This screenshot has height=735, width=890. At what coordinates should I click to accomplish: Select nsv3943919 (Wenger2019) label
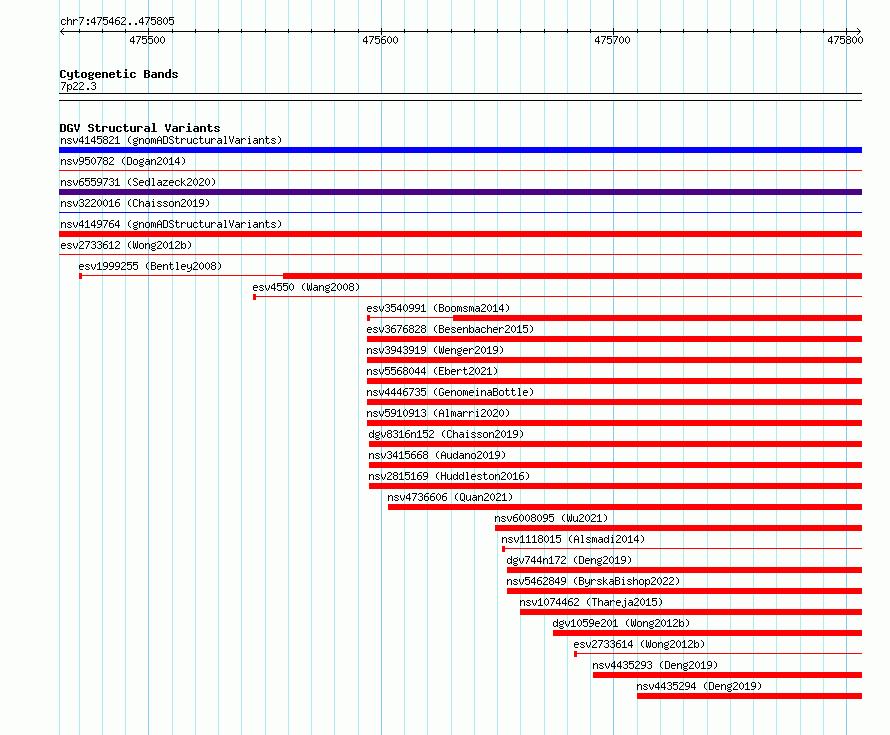click(435, 350)
